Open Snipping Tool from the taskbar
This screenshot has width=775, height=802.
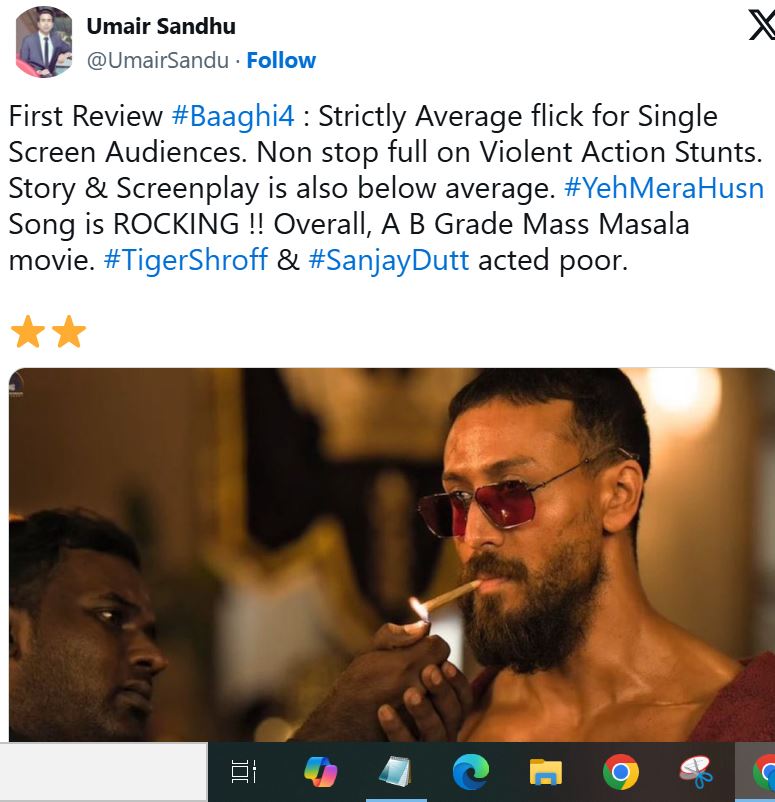coord(695,772)
